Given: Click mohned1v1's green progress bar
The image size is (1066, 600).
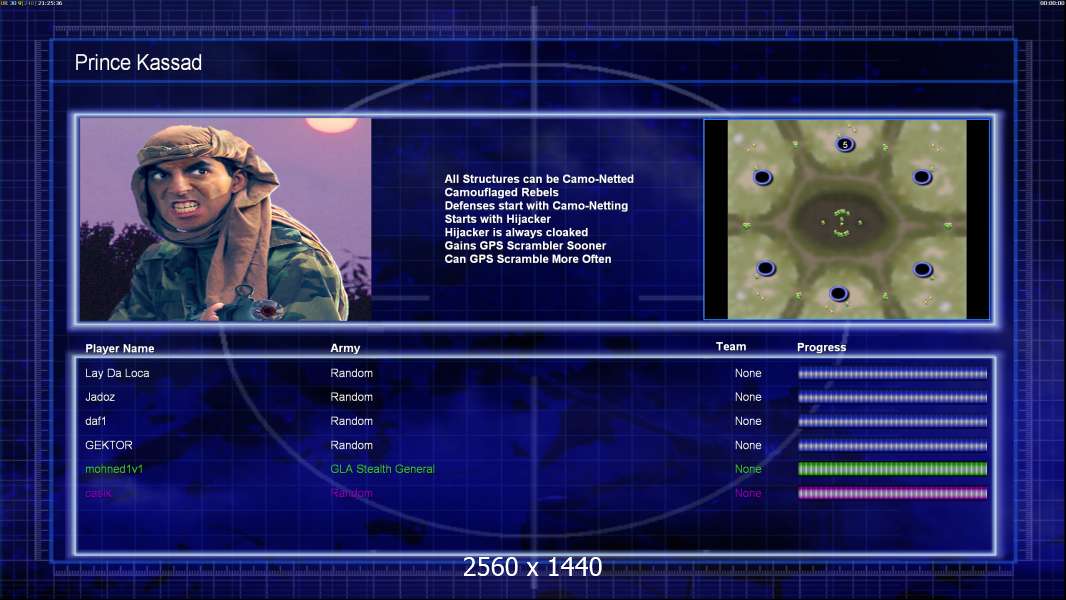Looking at the screenshot, I should (893, 469).
